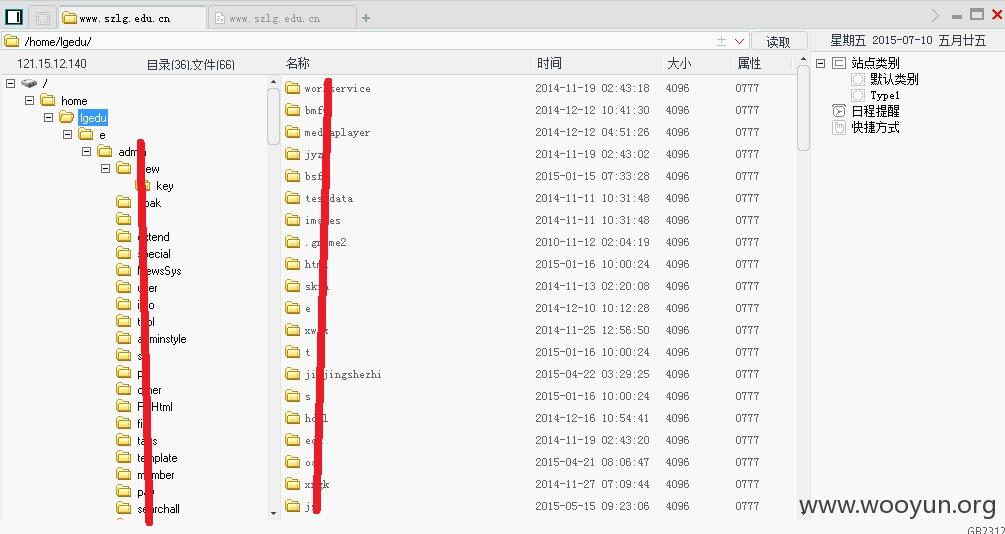The width and height of the screenshot is (1005, 534).
Task: Select the key folder in tree
Action: tap(165, 186)
